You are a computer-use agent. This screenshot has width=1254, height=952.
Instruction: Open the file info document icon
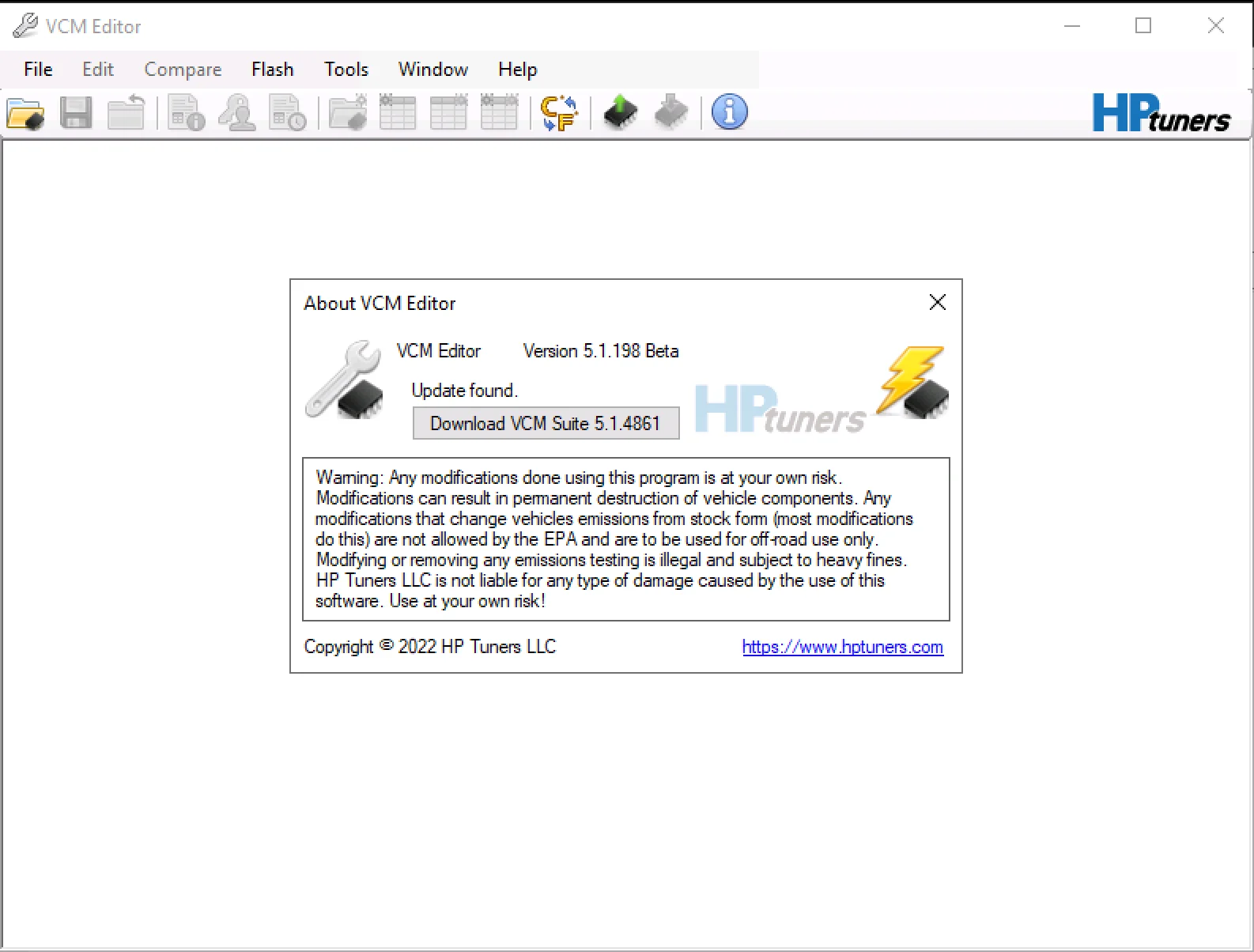(x=187, y=113)
